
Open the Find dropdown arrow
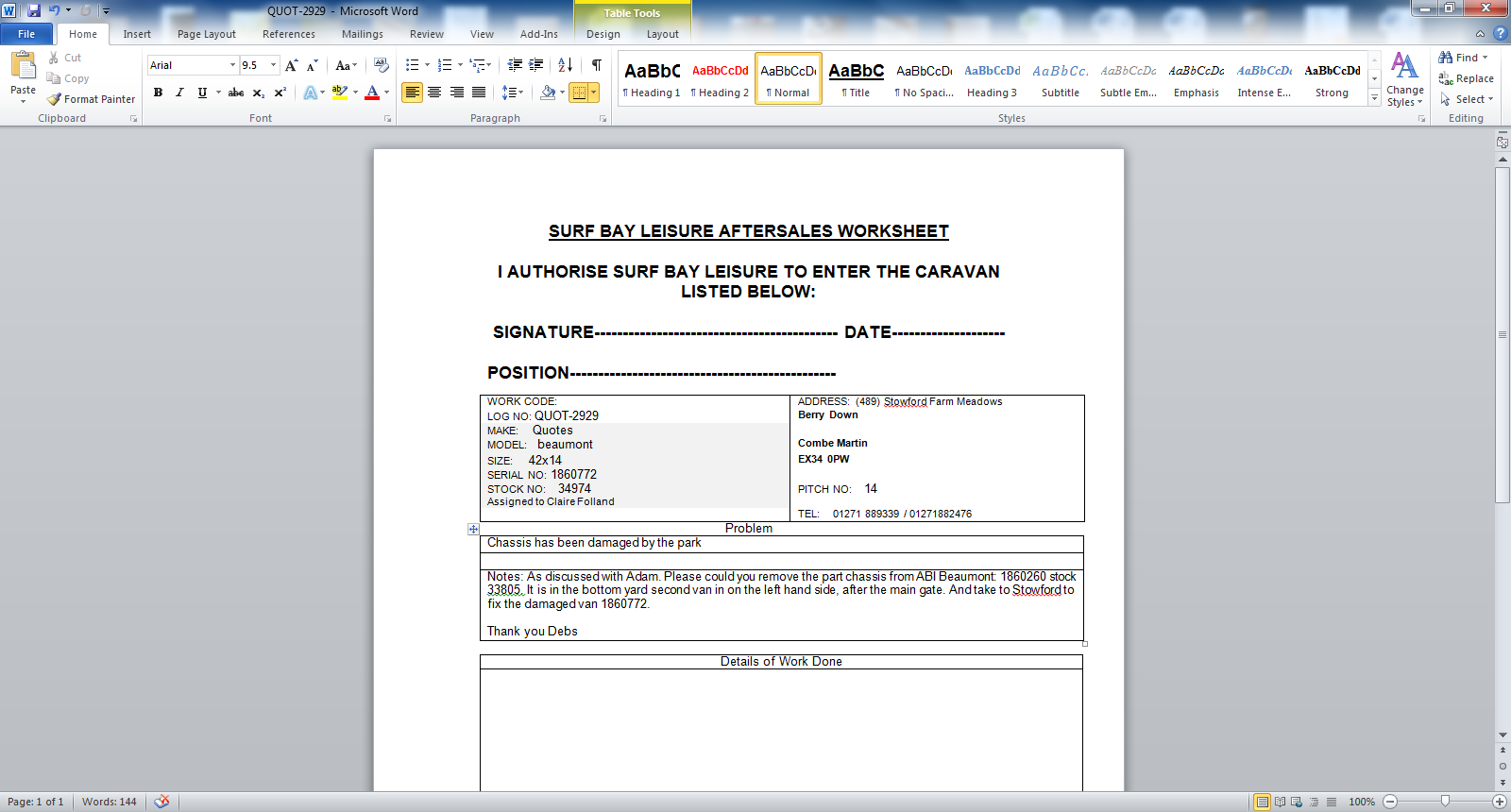point(1485,58)
